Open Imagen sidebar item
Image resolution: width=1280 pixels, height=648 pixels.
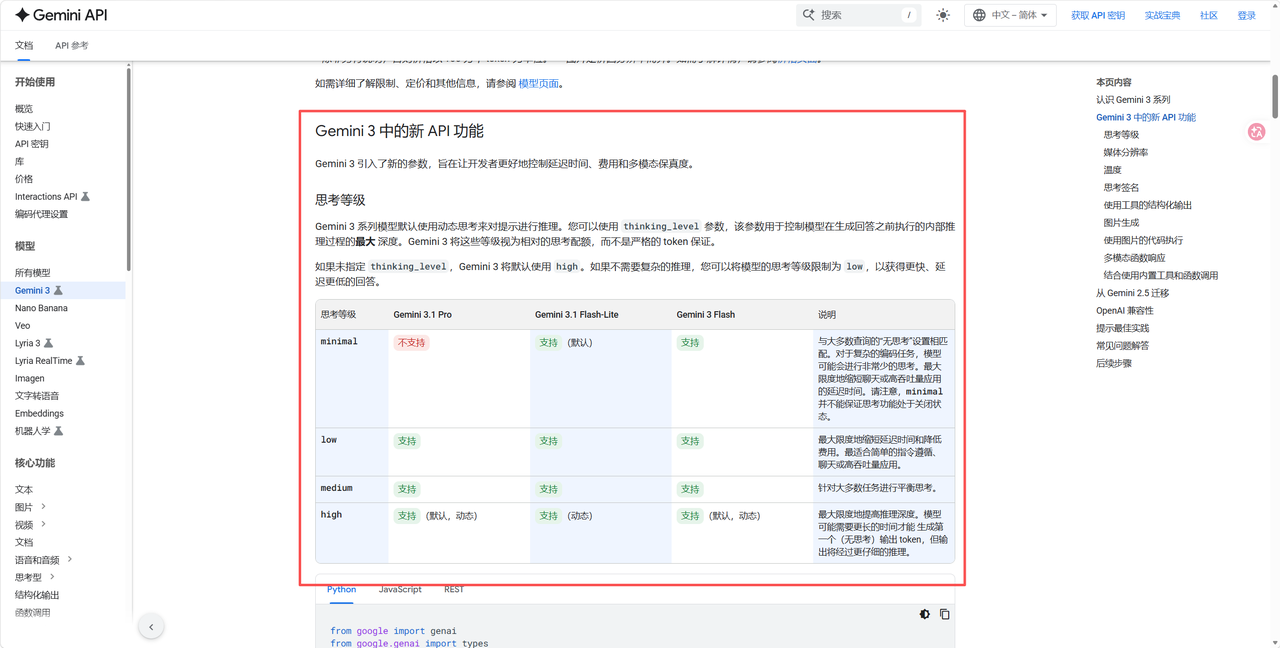pyautogui.click(x=29, y=378)
